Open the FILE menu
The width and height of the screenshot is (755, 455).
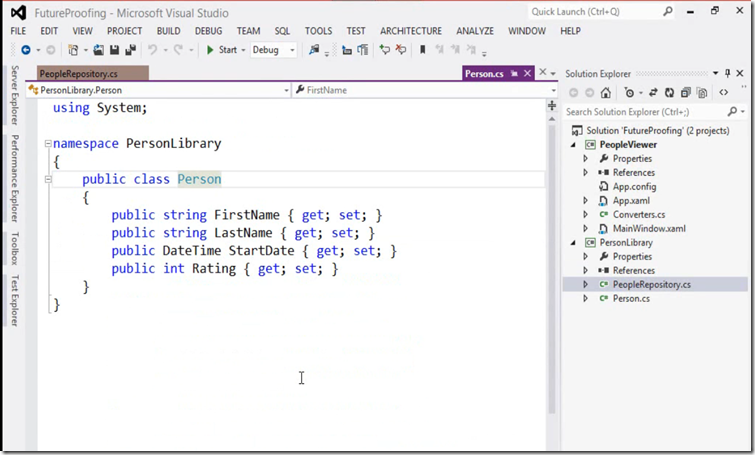click(x=18, y=31)
